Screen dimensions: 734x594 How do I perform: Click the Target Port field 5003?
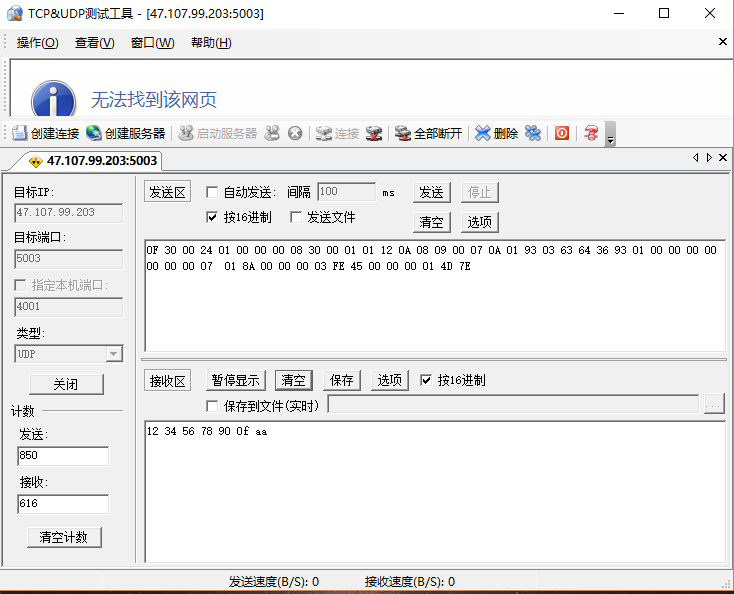(x=69, y=259)
